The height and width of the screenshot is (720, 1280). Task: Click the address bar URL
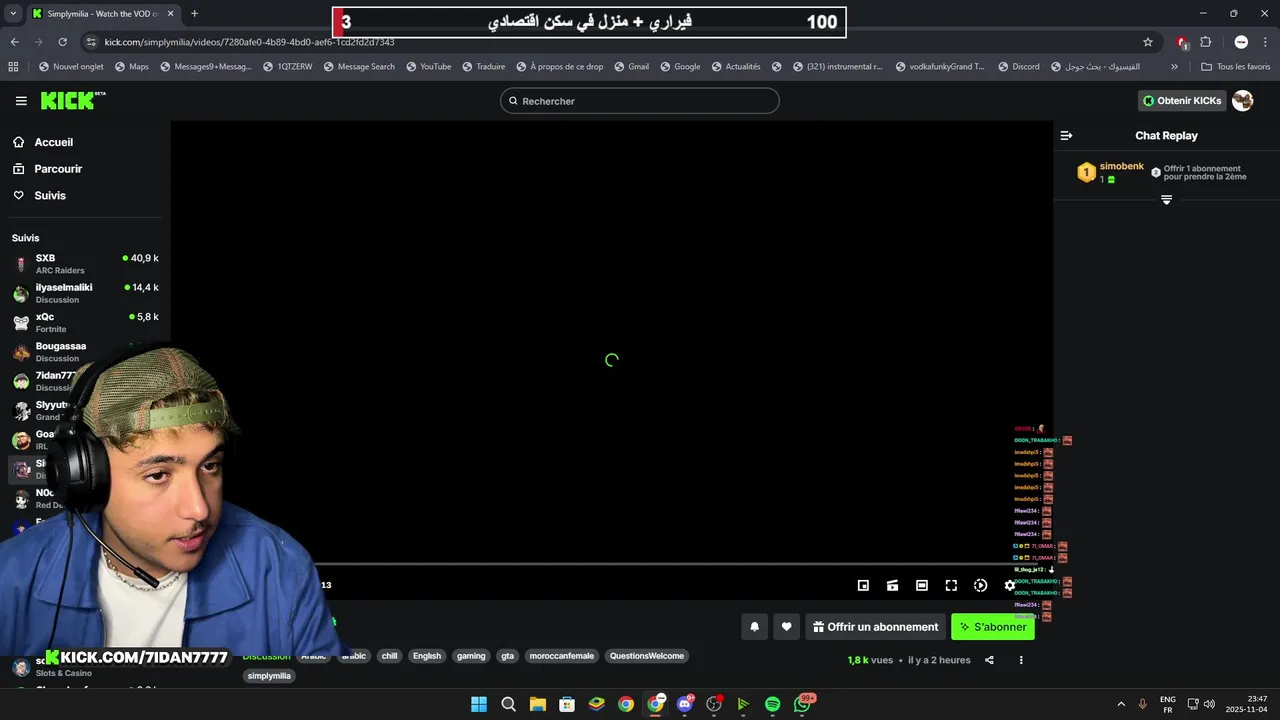[250, 42]
